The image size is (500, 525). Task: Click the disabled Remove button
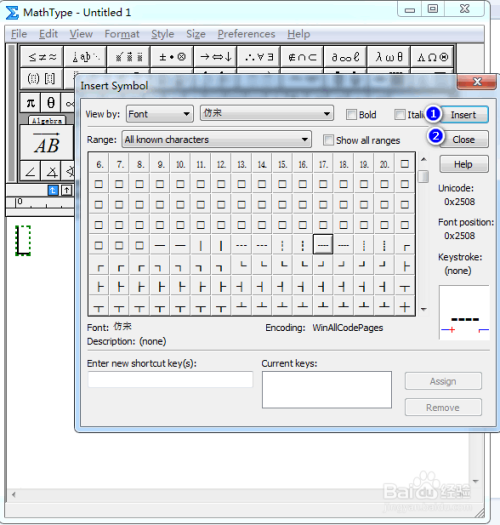443,407
